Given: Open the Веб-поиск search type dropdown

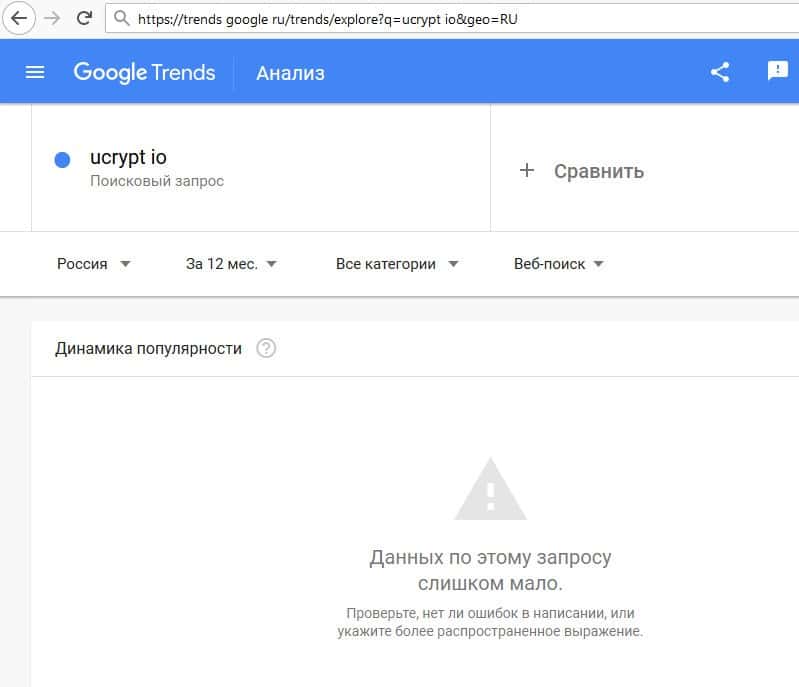Looking at the screenshot, I should (x=559, y=264).
